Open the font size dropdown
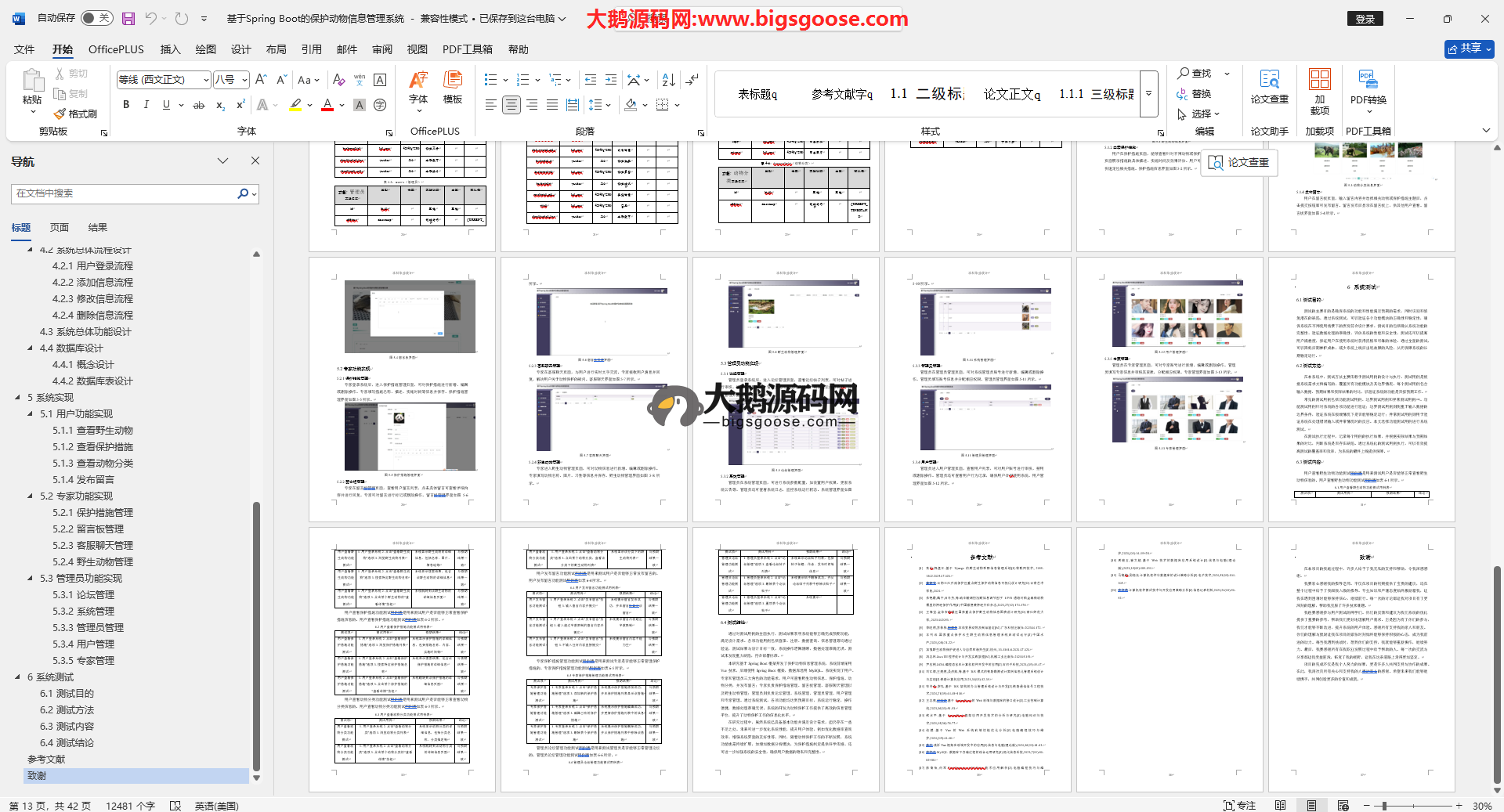This screenshot has width=1504, height=812. pyautogui.click(x=245, y=80)
